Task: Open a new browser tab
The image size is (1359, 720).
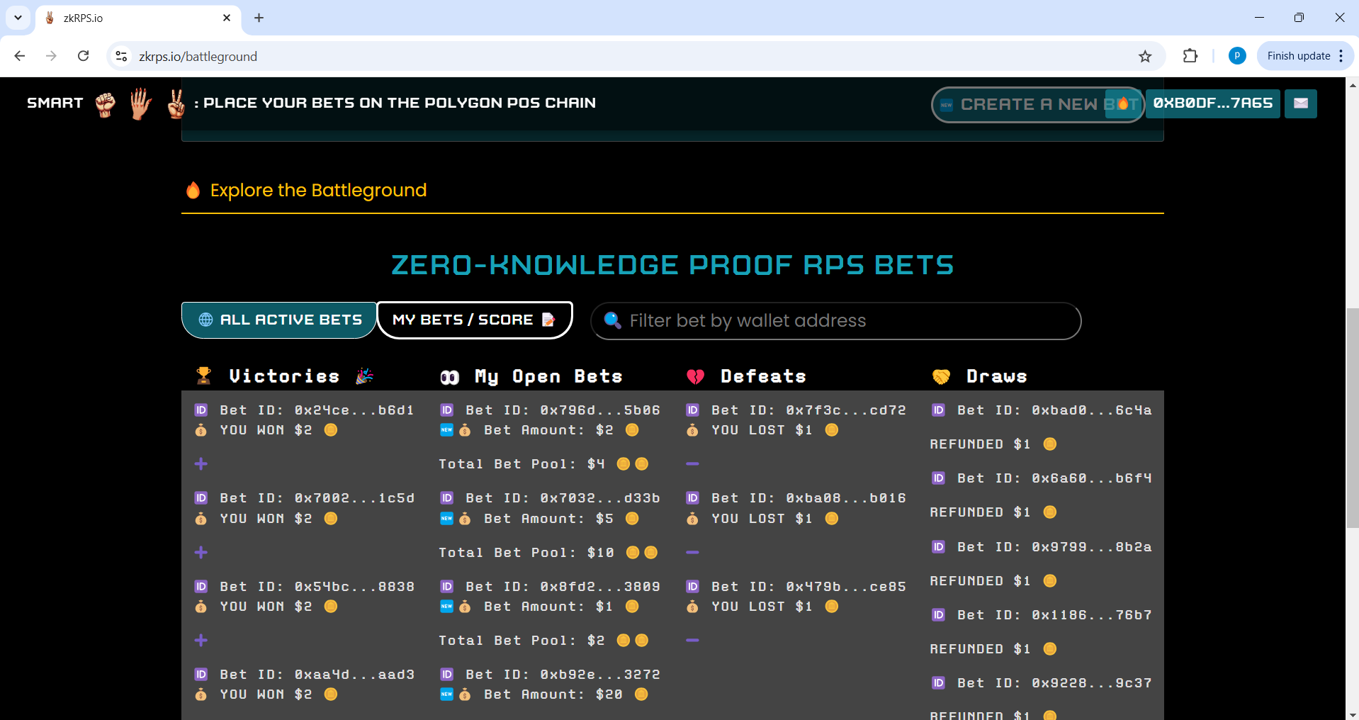Action: click(259, 18)
